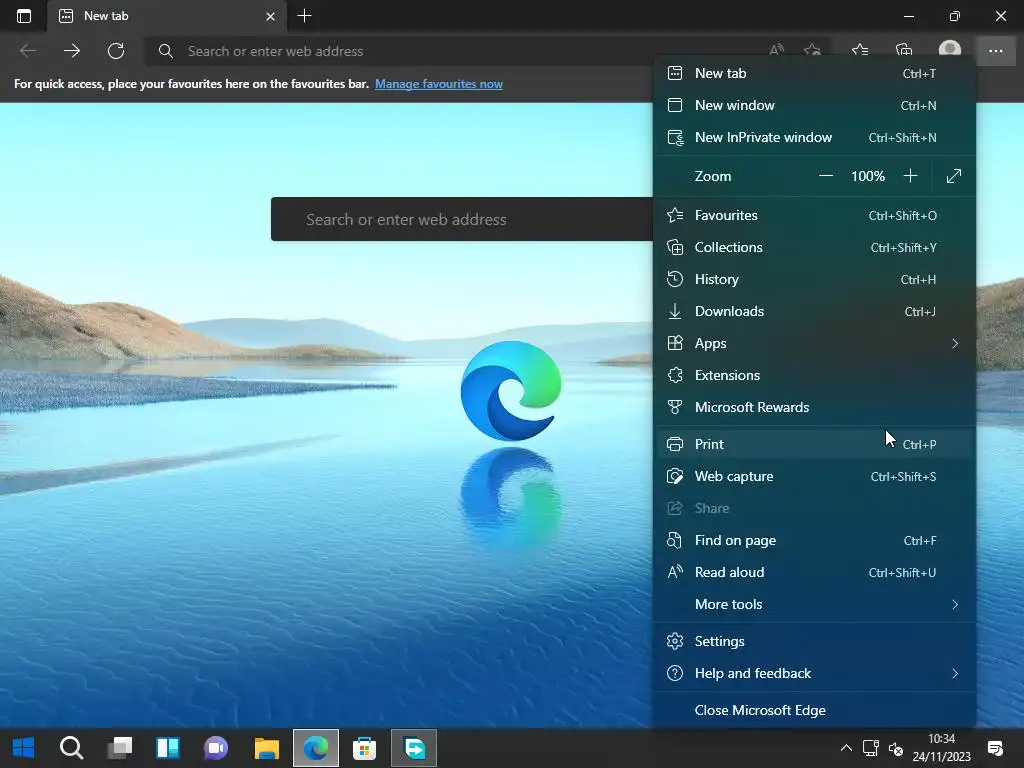Click the 100% zoom level value
The image size is (1024, 768).
tap(868, 176)
